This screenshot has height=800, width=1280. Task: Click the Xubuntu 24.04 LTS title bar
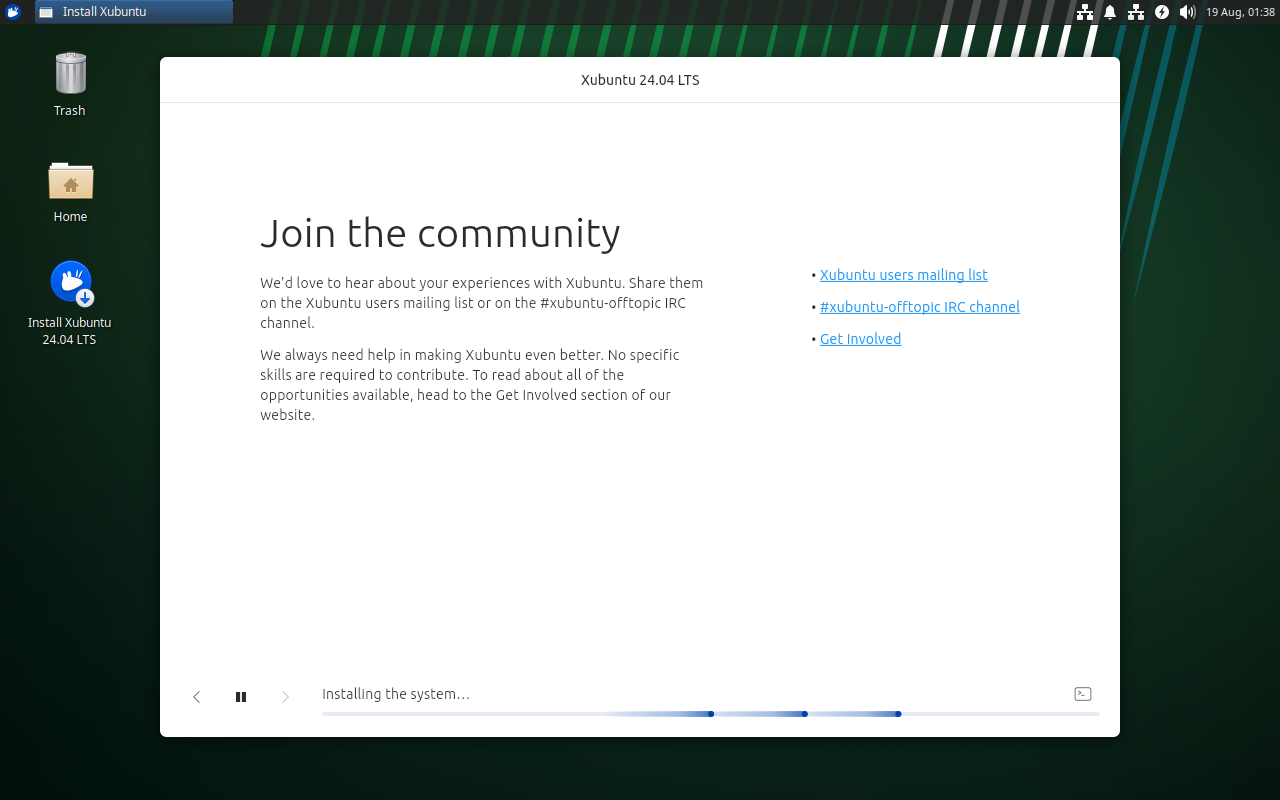click(640, 80)
